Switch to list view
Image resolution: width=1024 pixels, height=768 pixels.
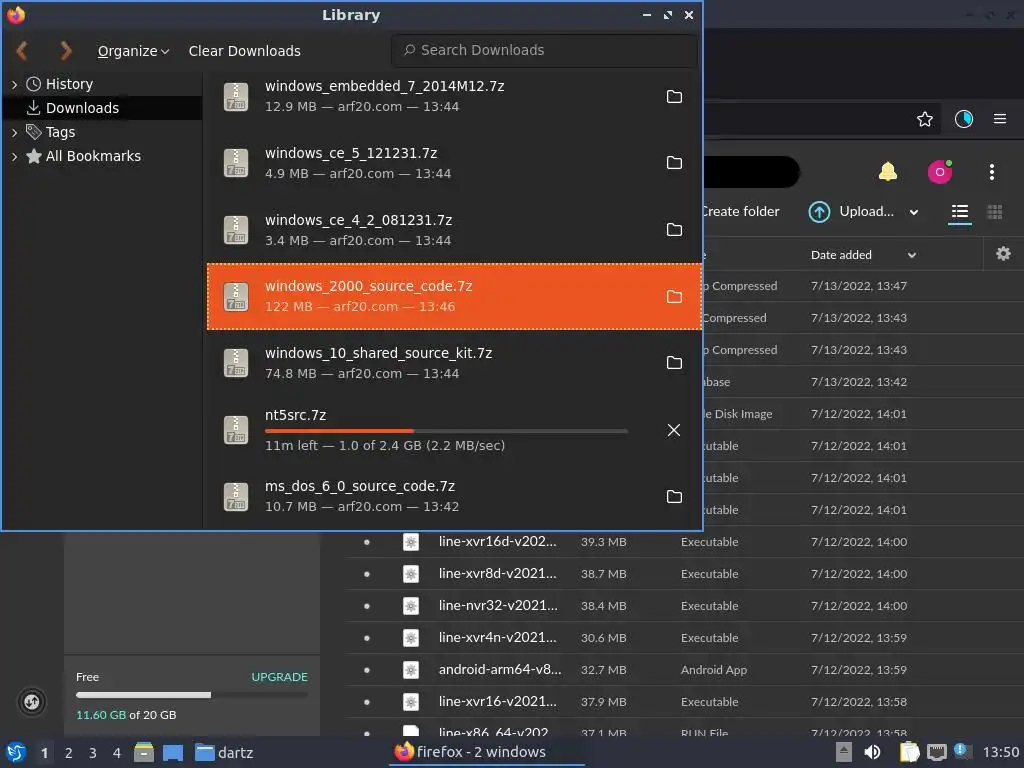click(x=959, y=212)
